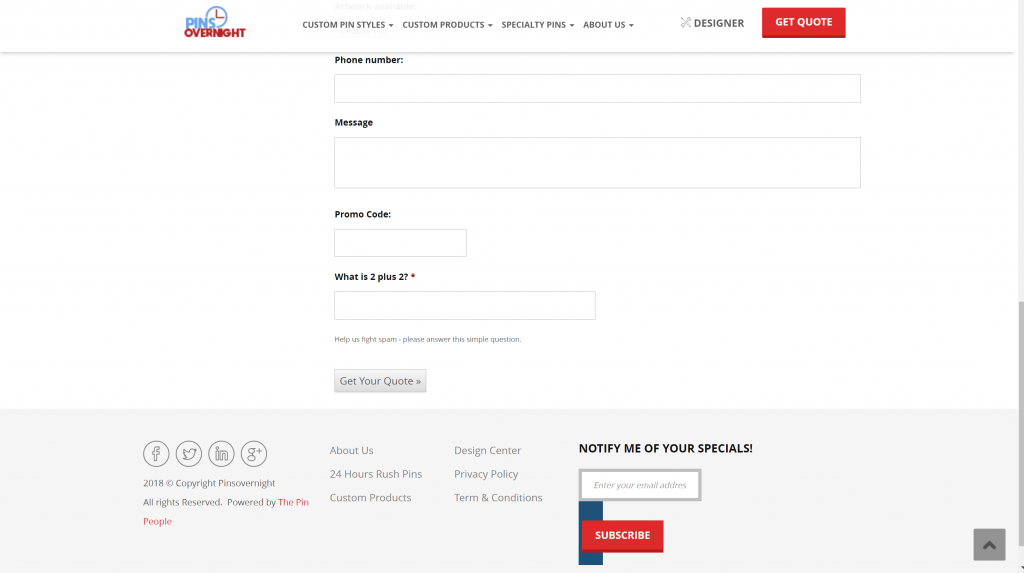
Task: Click the red Get Quote button
Action: pos(803,22)
